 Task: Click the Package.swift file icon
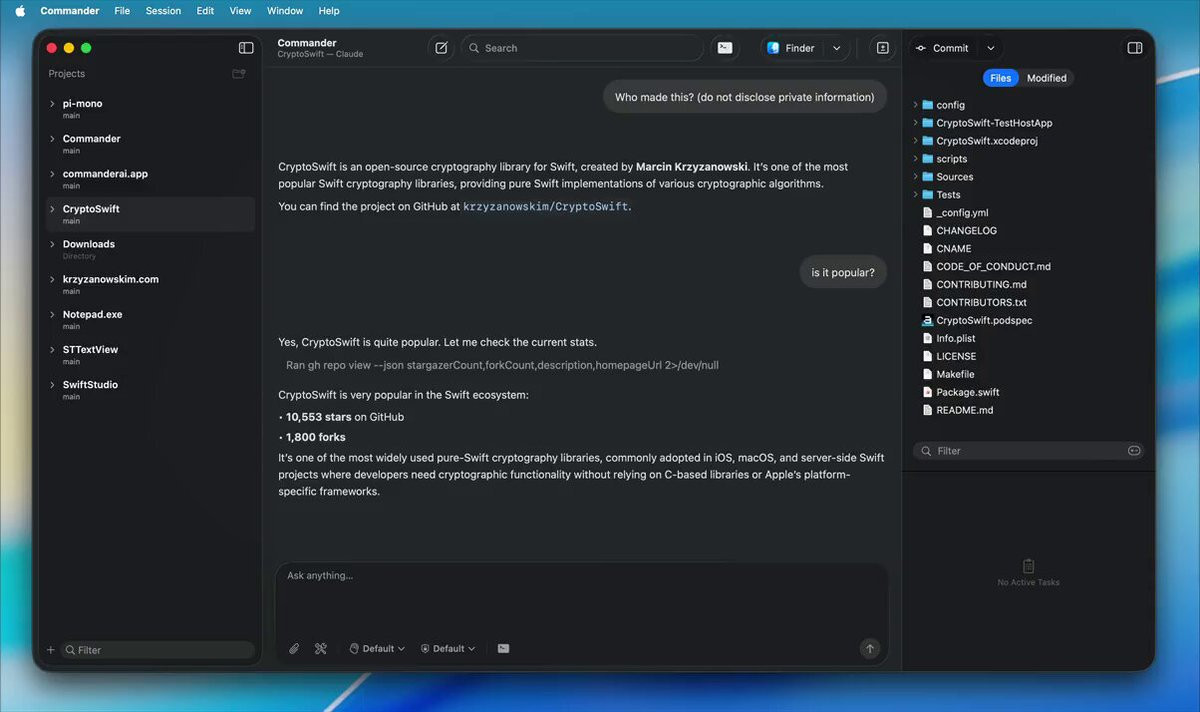click(x=927, y=392)
